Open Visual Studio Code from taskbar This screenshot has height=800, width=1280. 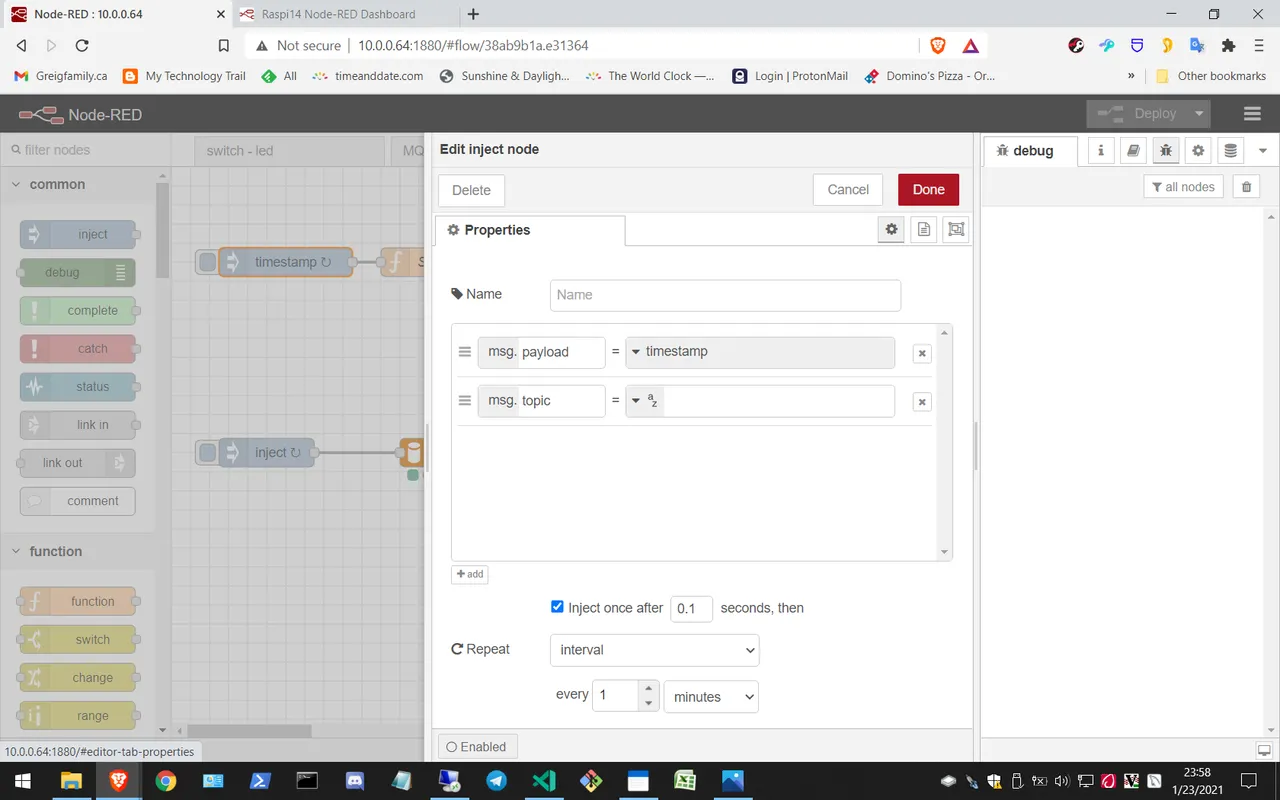pos(544,781)
